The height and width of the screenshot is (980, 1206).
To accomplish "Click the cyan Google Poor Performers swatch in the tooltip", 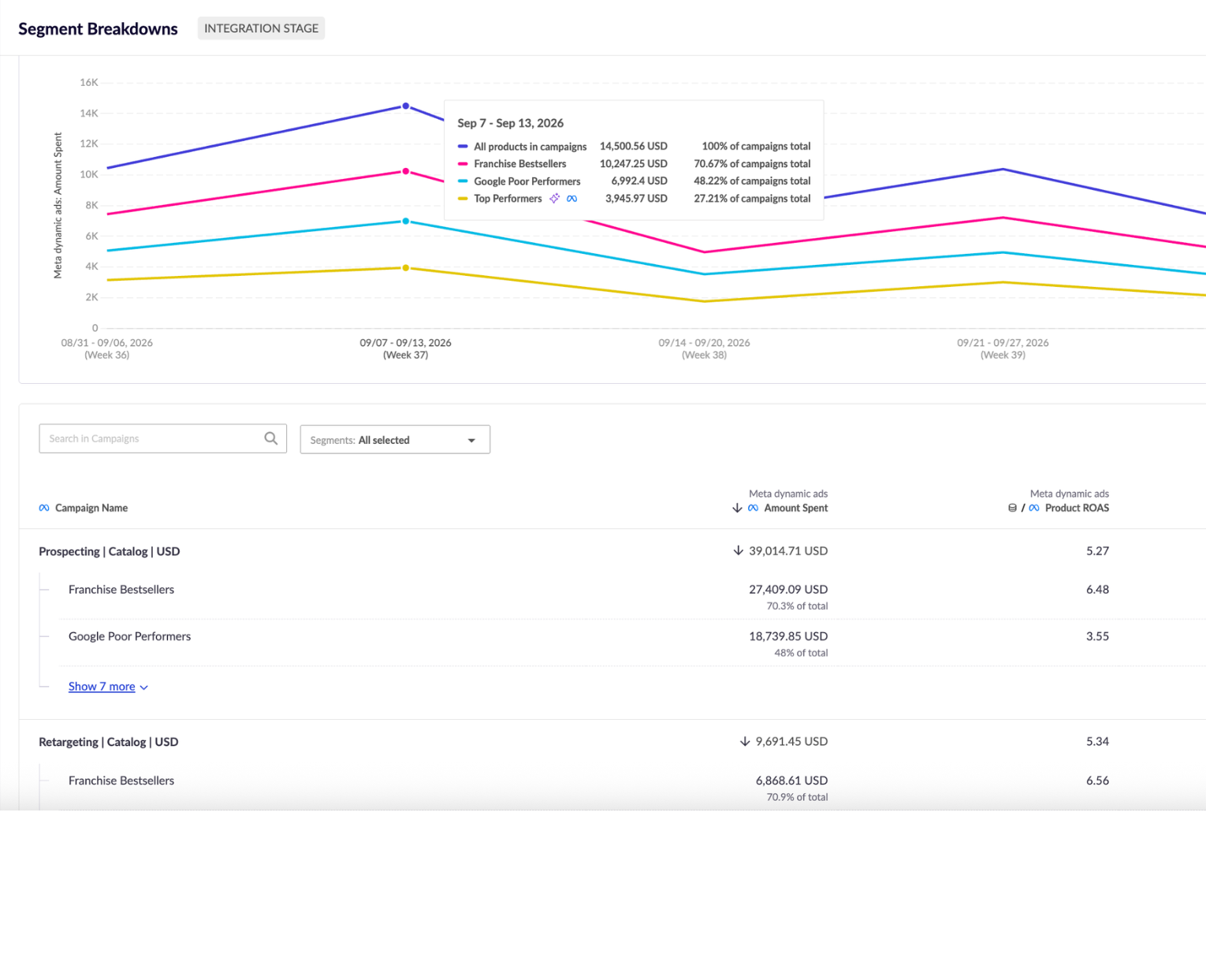I will 463,181.
